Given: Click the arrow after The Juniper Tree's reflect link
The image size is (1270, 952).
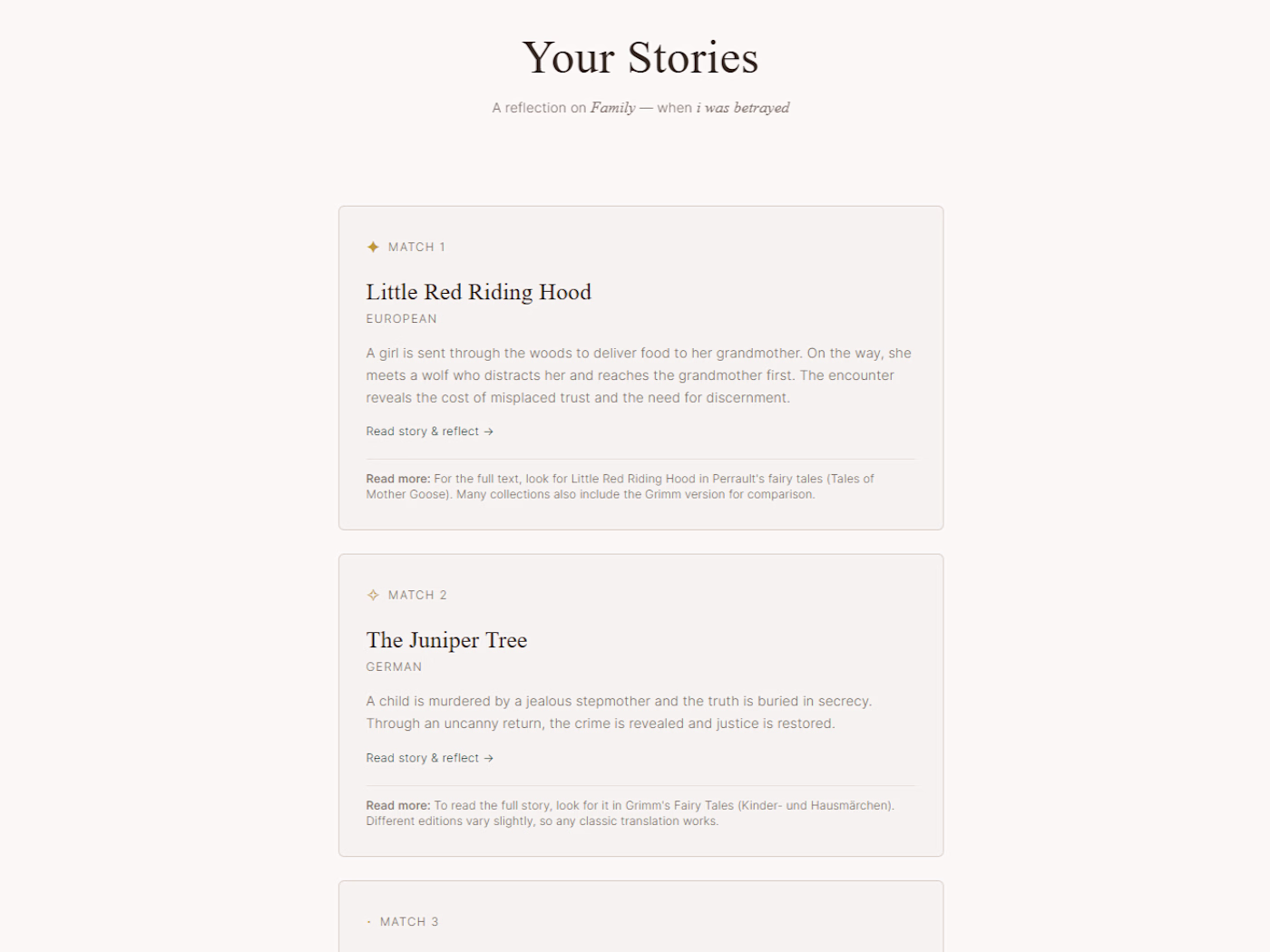Looking at the screenshot, I should pos(489,758).
